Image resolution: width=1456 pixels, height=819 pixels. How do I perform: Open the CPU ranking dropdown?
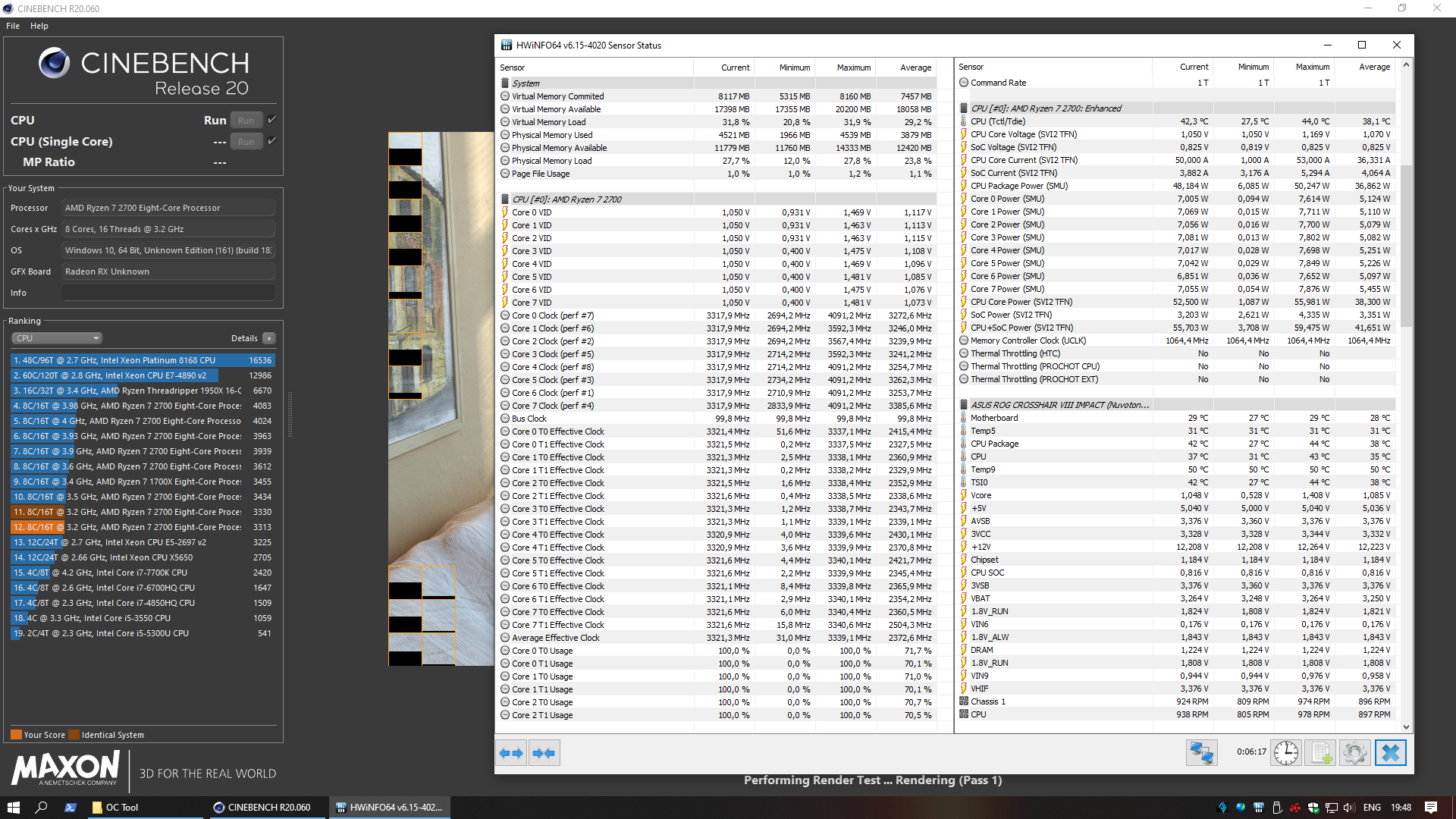[57, 338]
